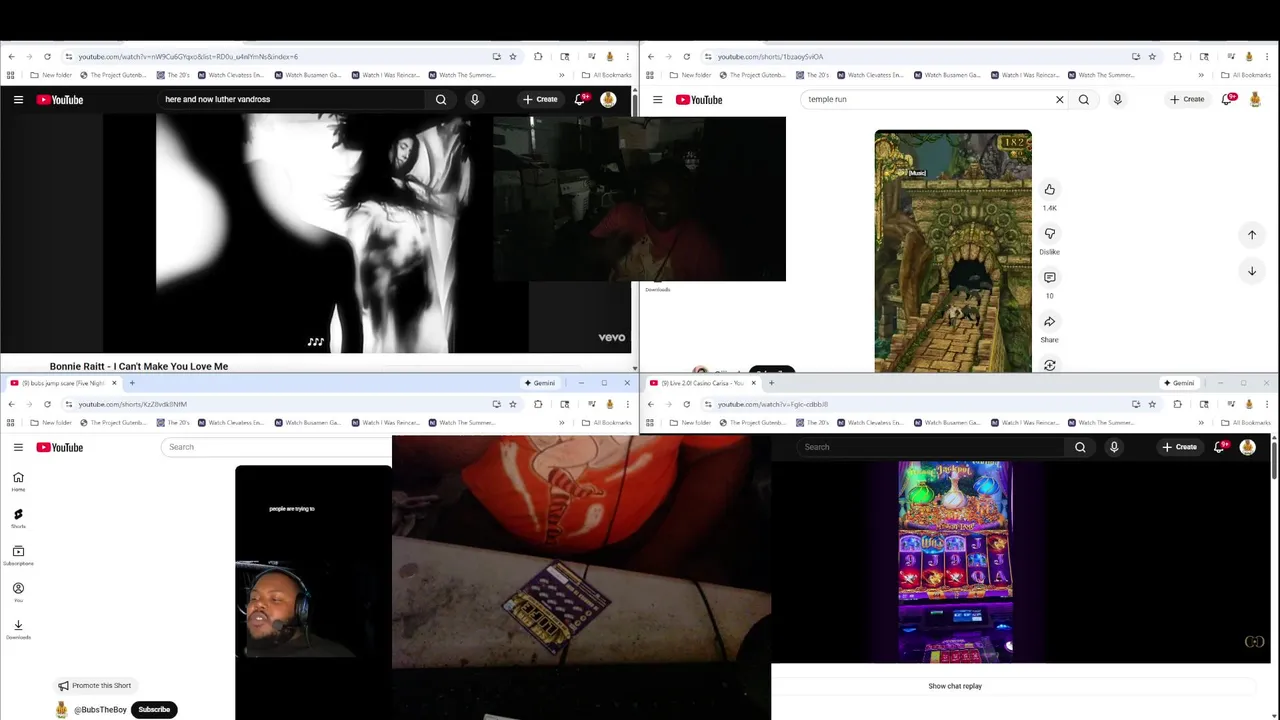Screen dimensions: 1280x720
Task: Close the 'bubs jump scare' tab
Action: coord(114,383)
